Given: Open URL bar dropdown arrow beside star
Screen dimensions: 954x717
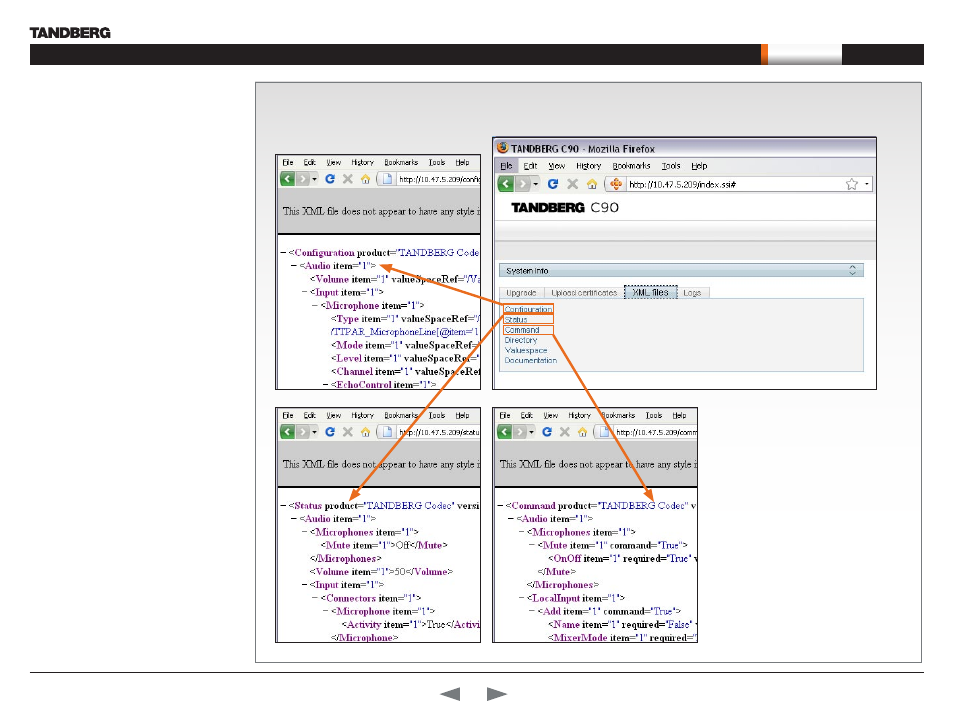Looking at the screenshot, I should click(x=867, y=184).
